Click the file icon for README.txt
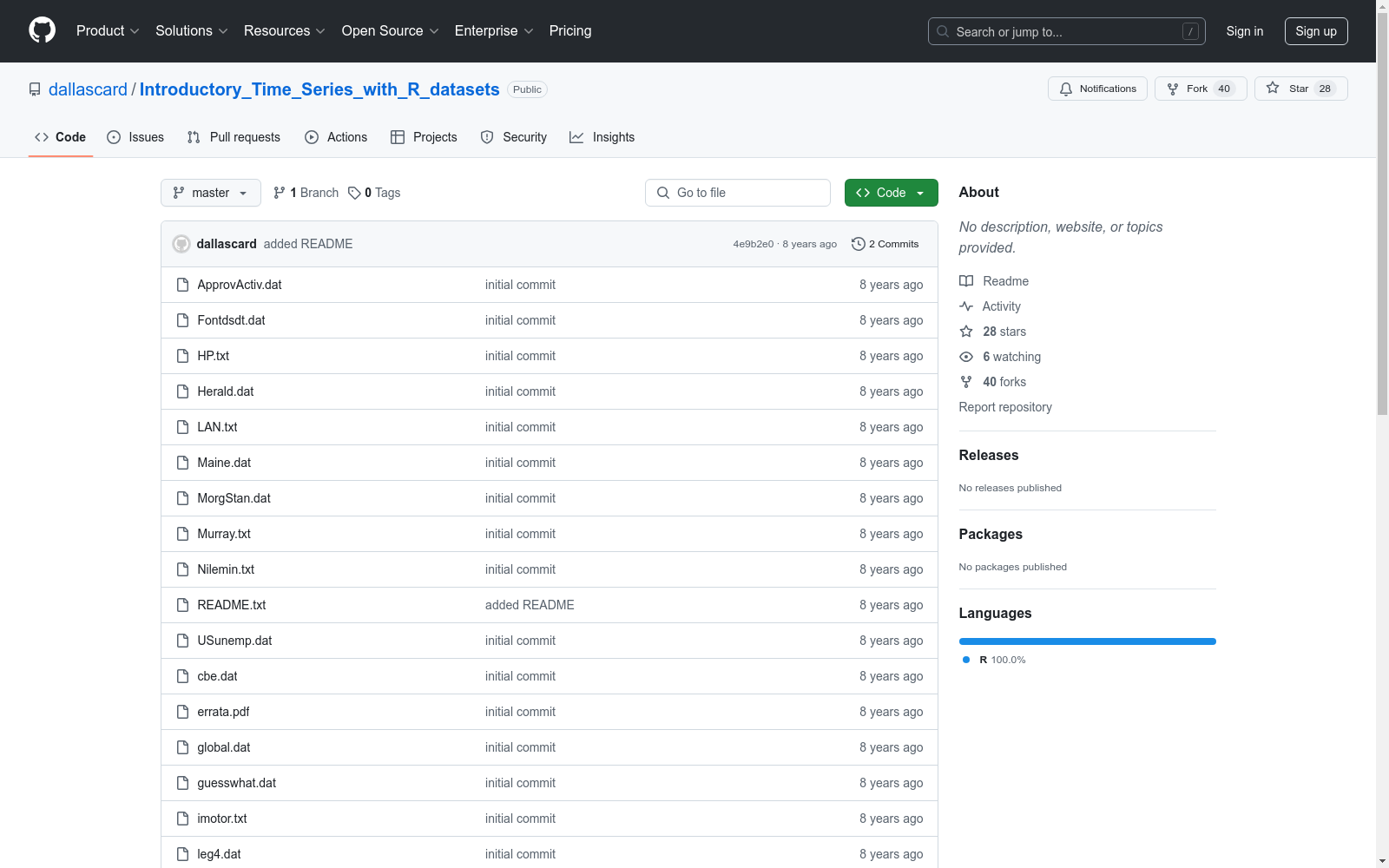 [182, 605]
